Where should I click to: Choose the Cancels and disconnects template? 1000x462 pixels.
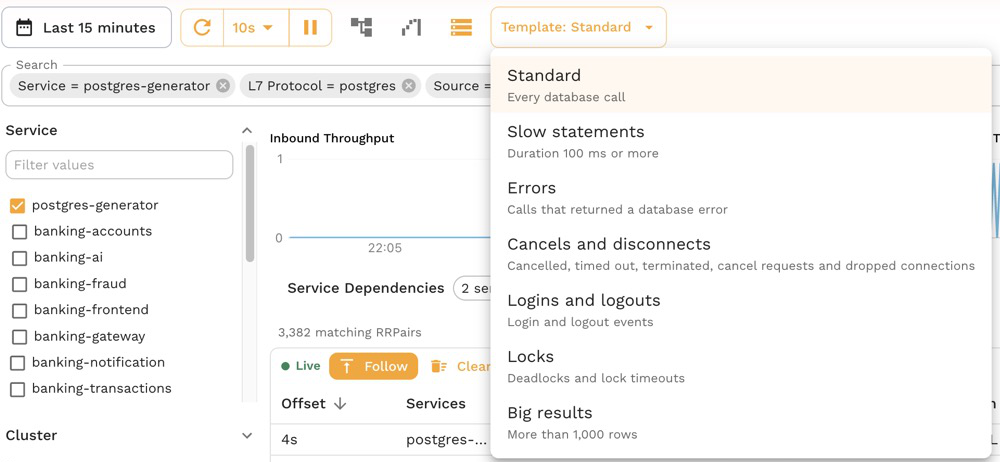coord(741,253)
